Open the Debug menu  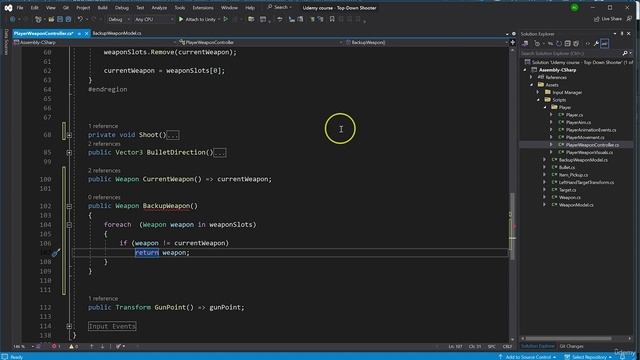pyautogui.click(x=121, y=8)
